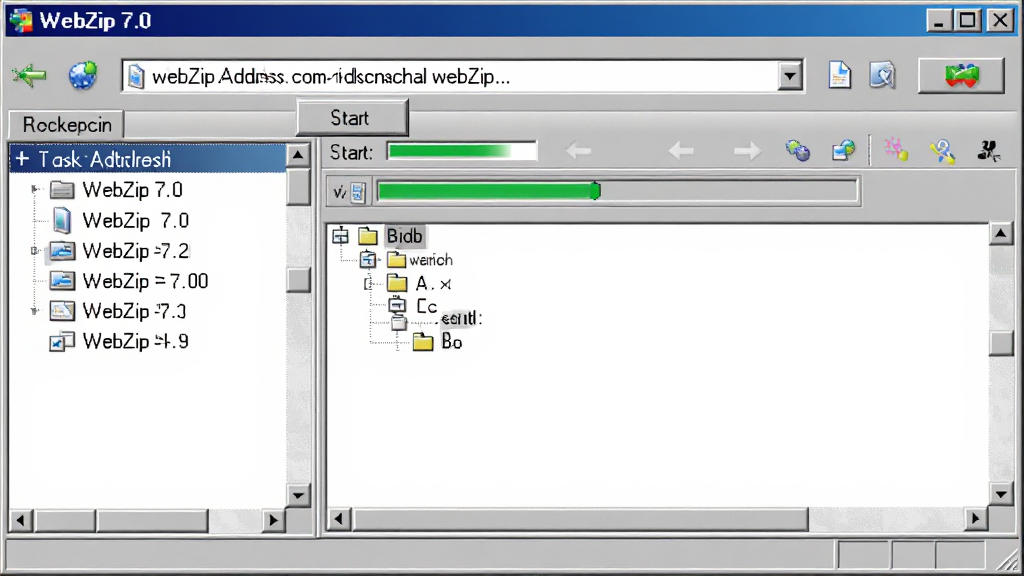The image size is (1024, 576).
Task: Click the red-green button at top right
Action: (x=961, y=76)
